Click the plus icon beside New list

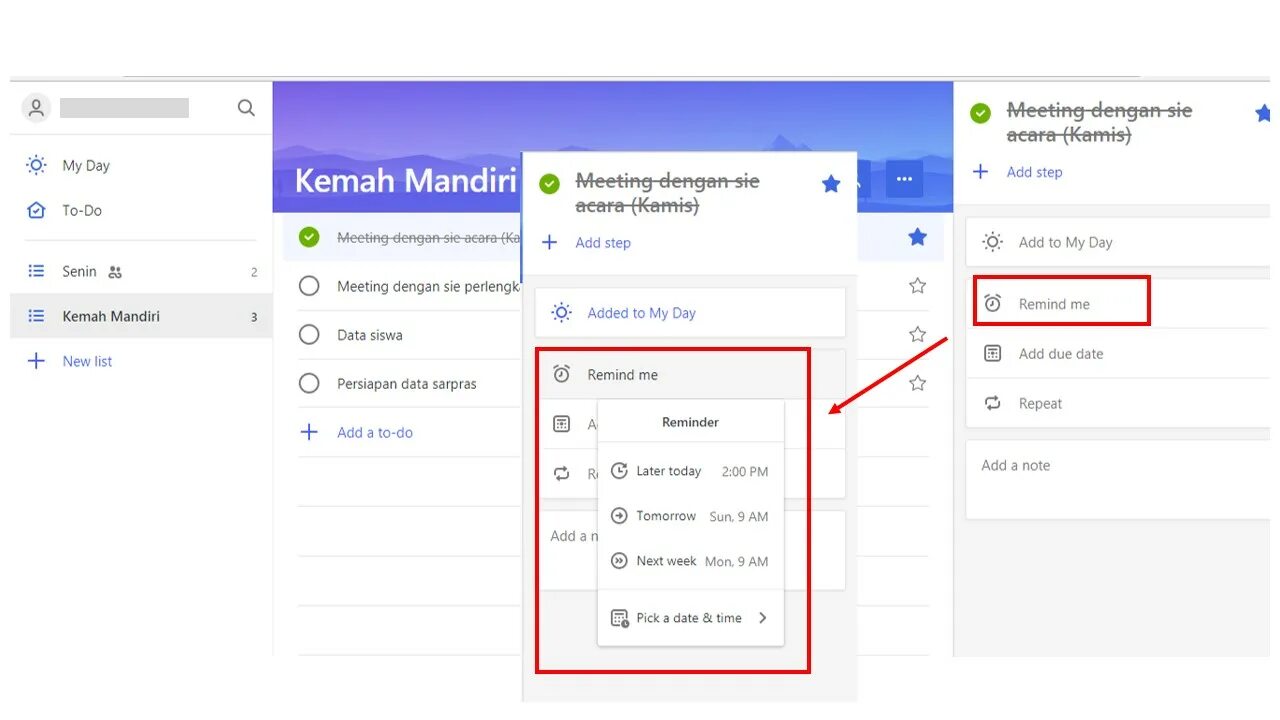click(x=36, y=361)
